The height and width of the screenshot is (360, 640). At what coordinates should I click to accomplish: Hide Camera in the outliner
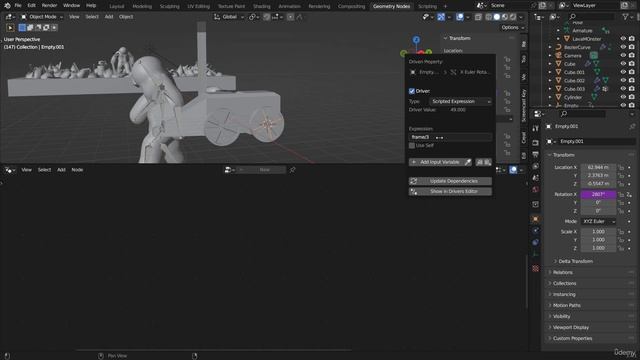[x=623, y=56]
